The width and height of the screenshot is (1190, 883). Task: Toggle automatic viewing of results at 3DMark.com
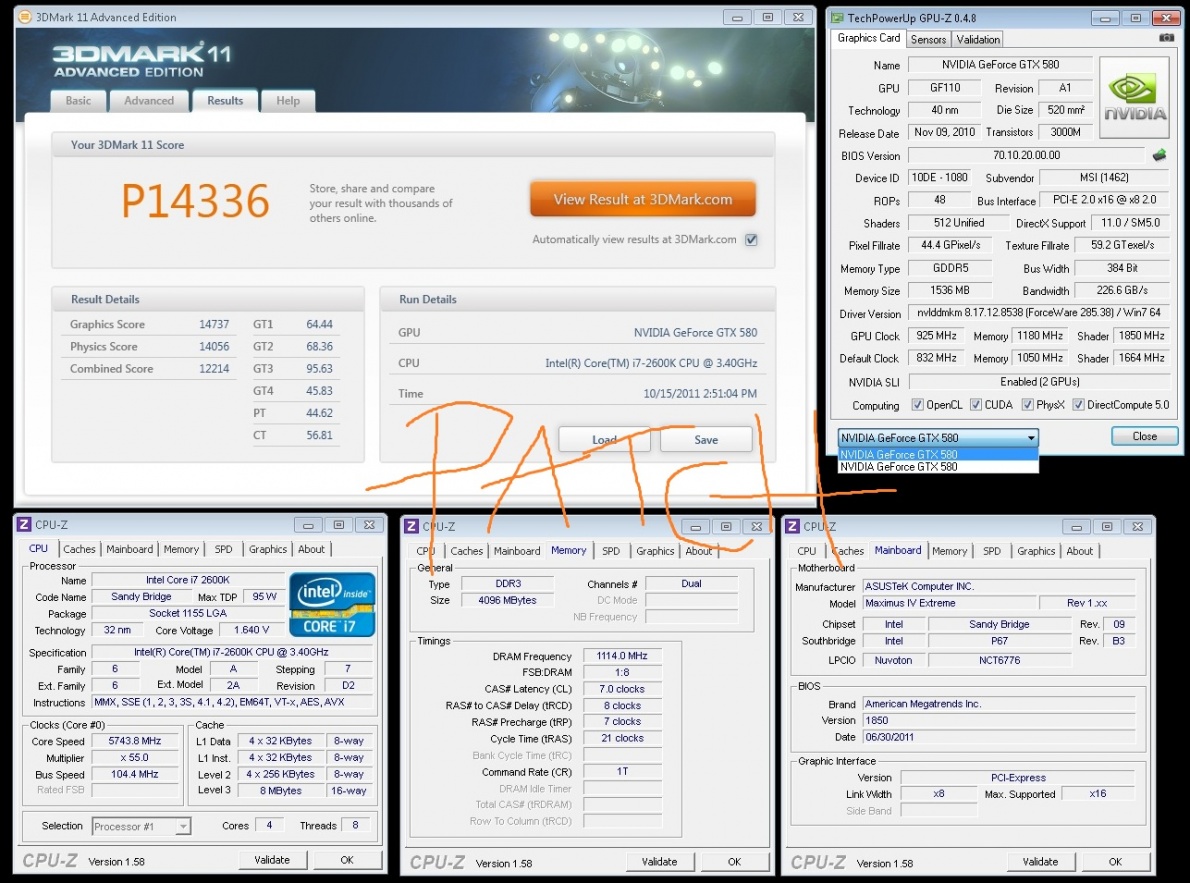point(751,240)
